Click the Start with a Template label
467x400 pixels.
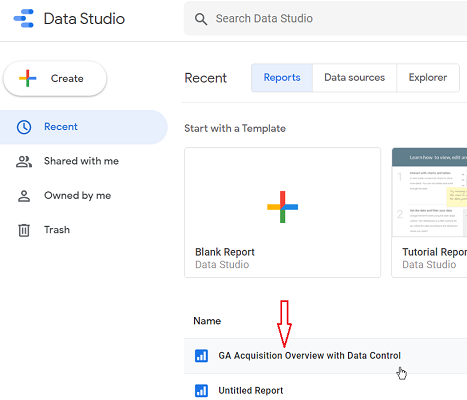(x=235, y=129)
